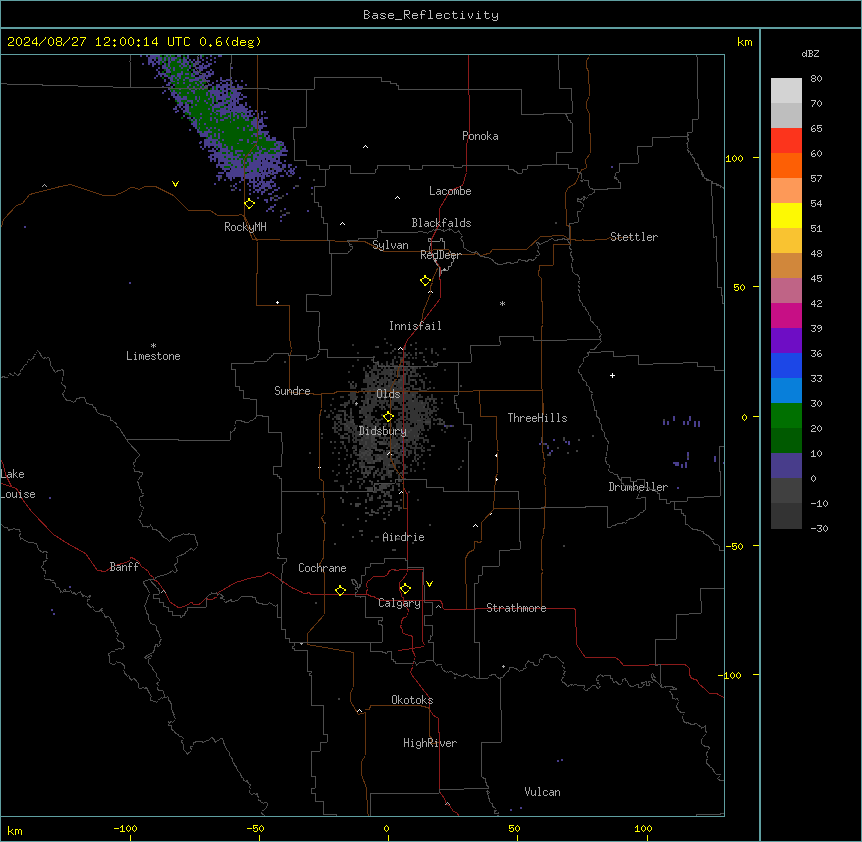
Task: Click the Okotoks town label
Action: [412, 700]
